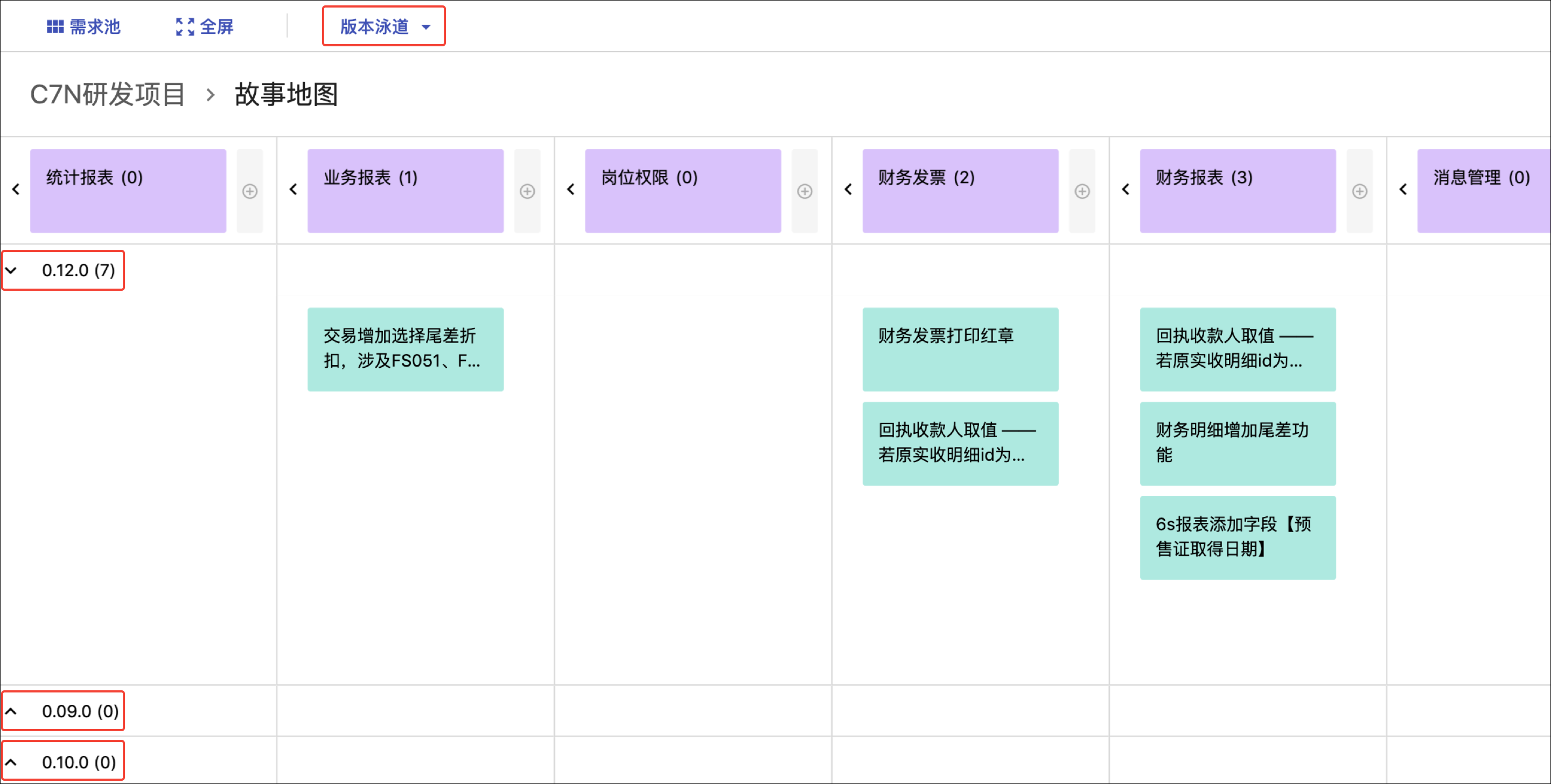Screen dimensions: 1551x784
Task: Open the 6s报表添加字段 story card
Action: point(1239,538)
